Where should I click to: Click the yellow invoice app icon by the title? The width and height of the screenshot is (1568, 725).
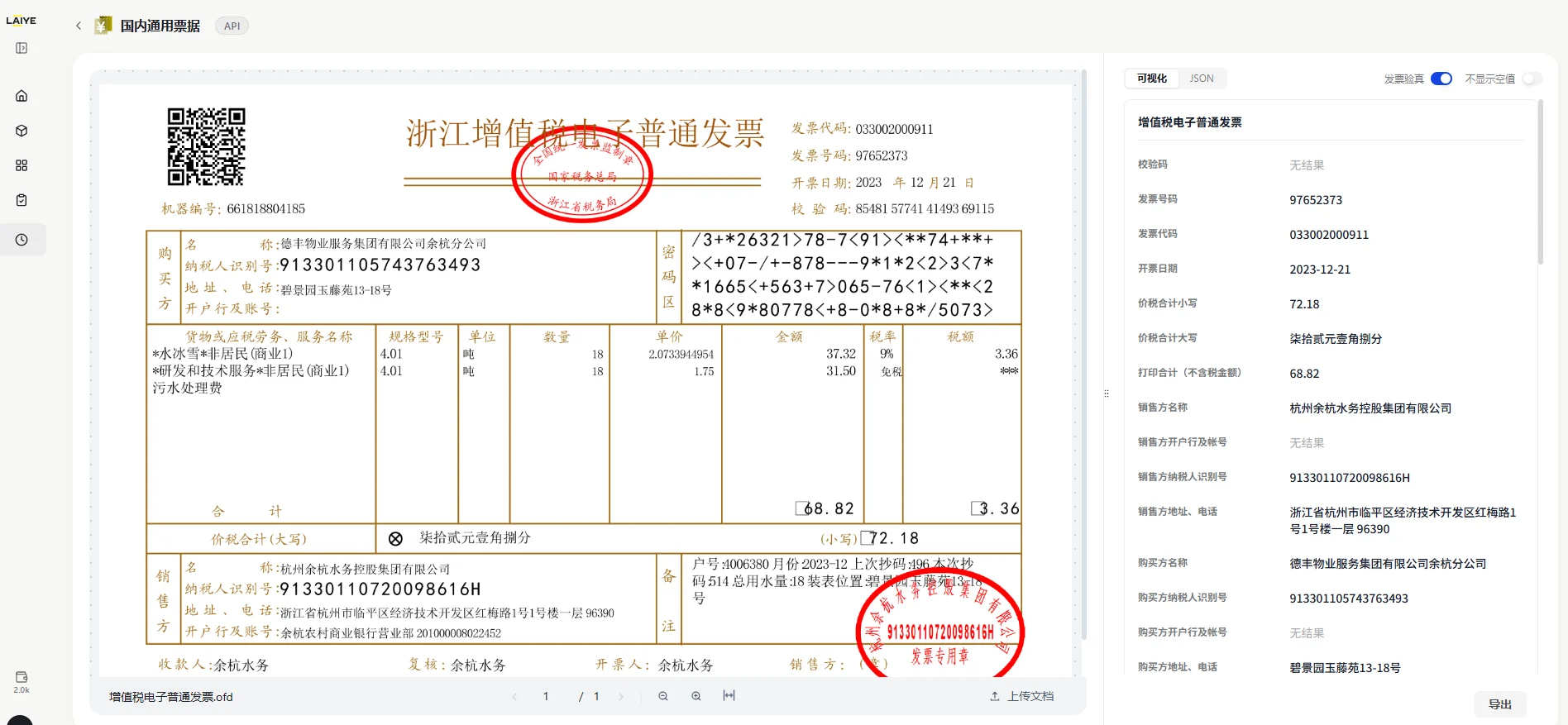pyautogui.click(x=103, y=26)
